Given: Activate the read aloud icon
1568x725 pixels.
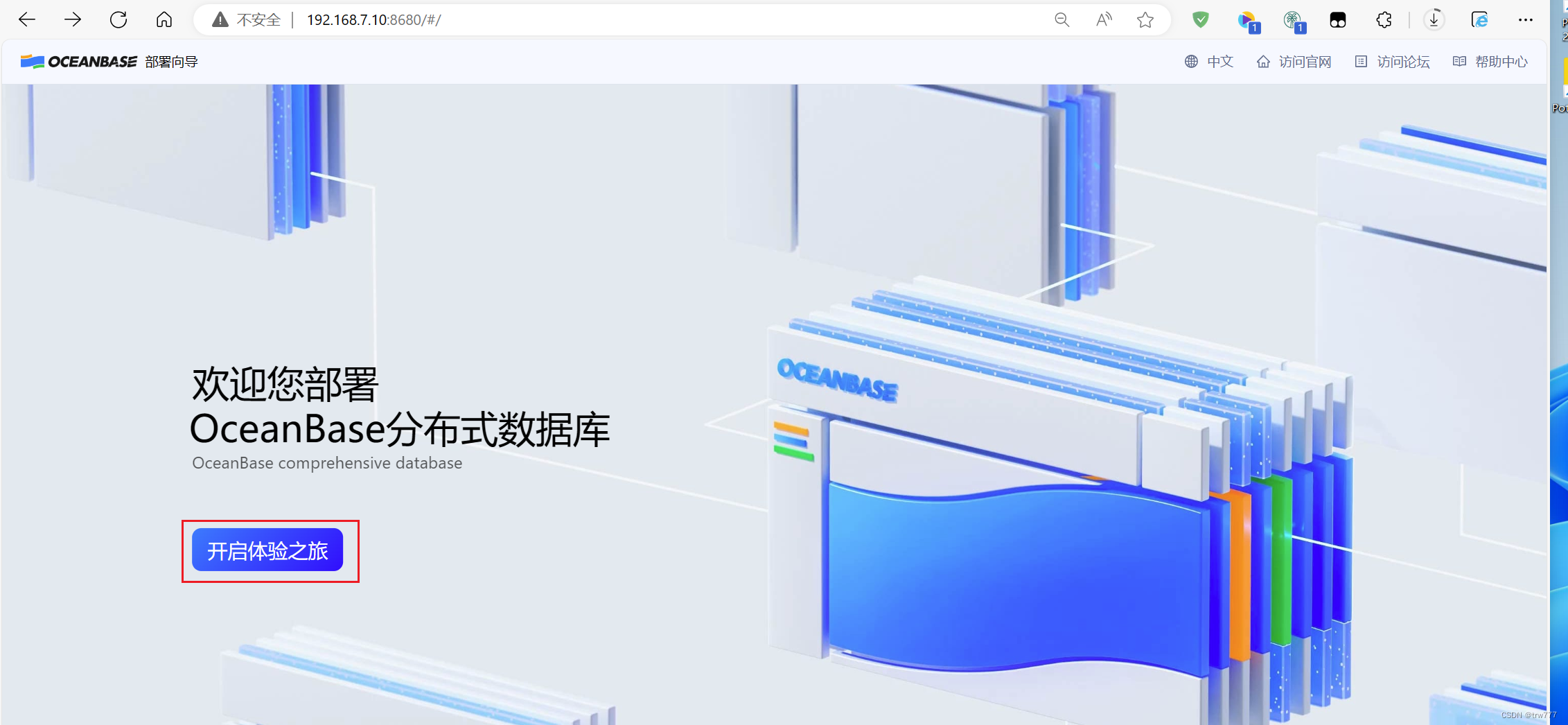Looking at the screenshot, I should (1104, 20).
